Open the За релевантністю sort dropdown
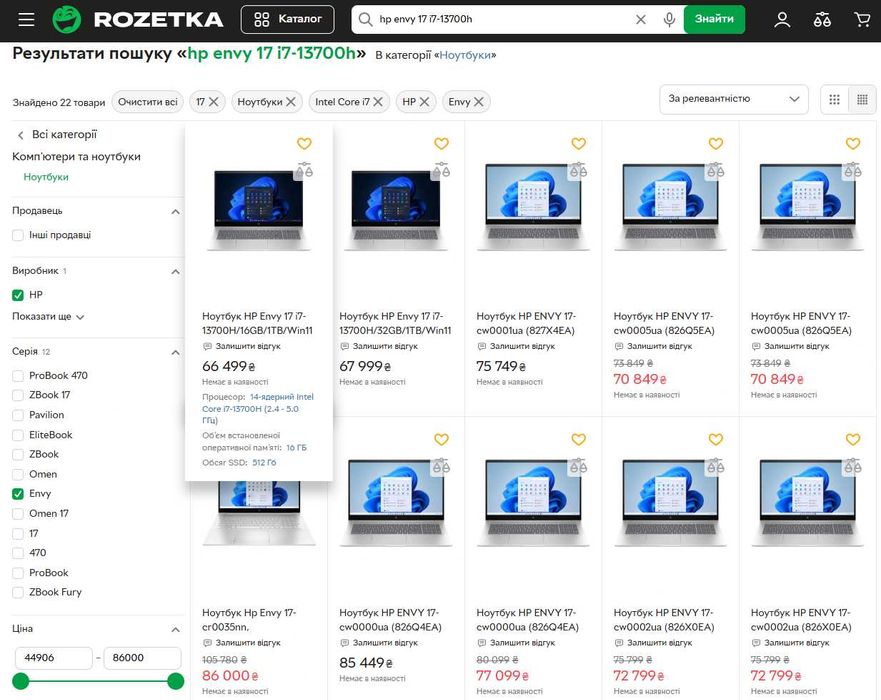Viewport: 881px width, 700px height. (x=734, y=99)
